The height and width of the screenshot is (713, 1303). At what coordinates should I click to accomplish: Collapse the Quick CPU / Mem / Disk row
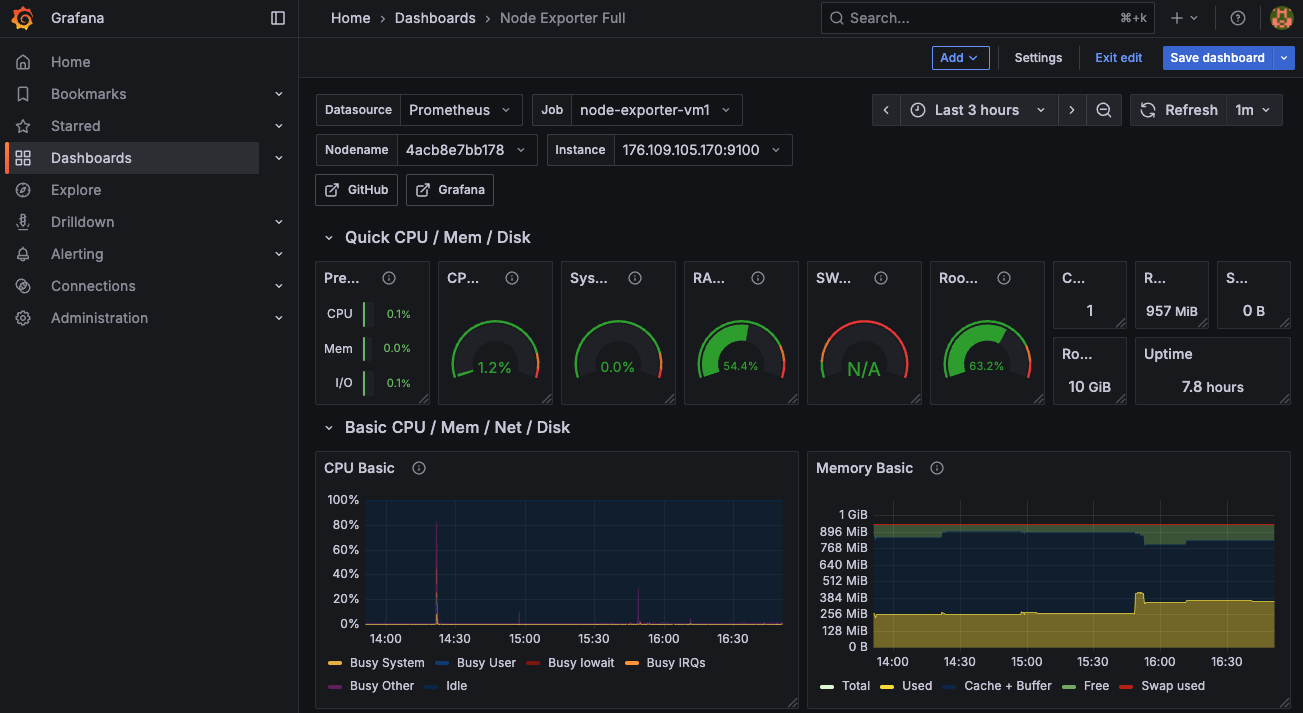[329, 237]
